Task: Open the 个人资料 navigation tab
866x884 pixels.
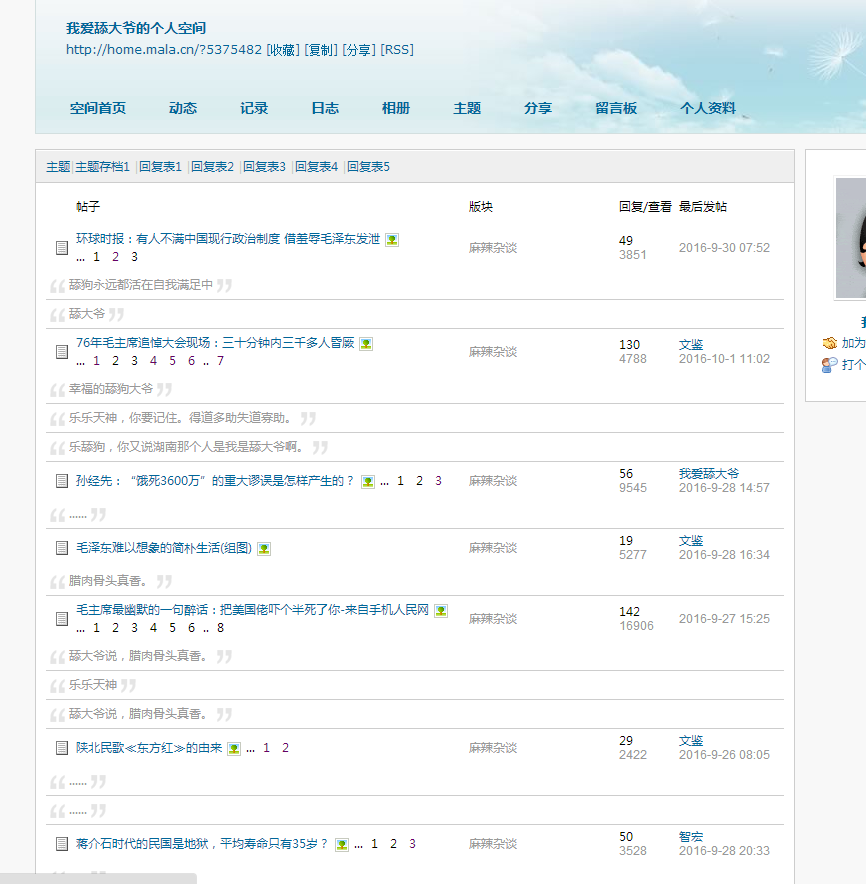Action: click(708, 108)
